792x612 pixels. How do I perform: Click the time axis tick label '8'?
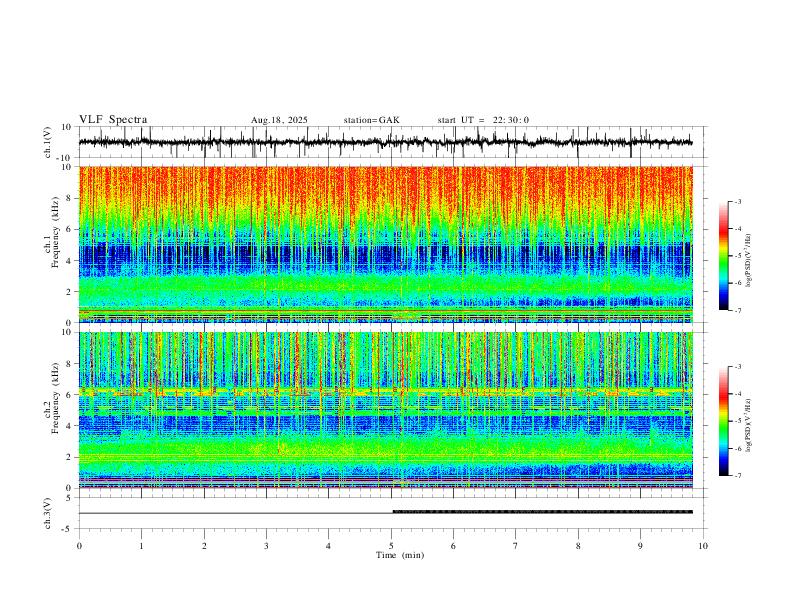coord(578,546)
